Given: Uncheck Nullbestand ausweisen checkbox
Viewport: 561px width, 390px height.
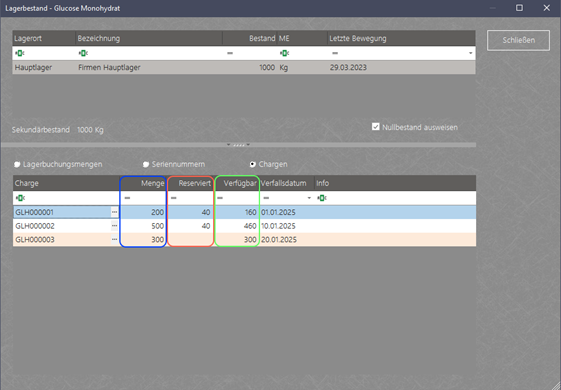Looking at the screenshot, I should click(x=375, y=127).
